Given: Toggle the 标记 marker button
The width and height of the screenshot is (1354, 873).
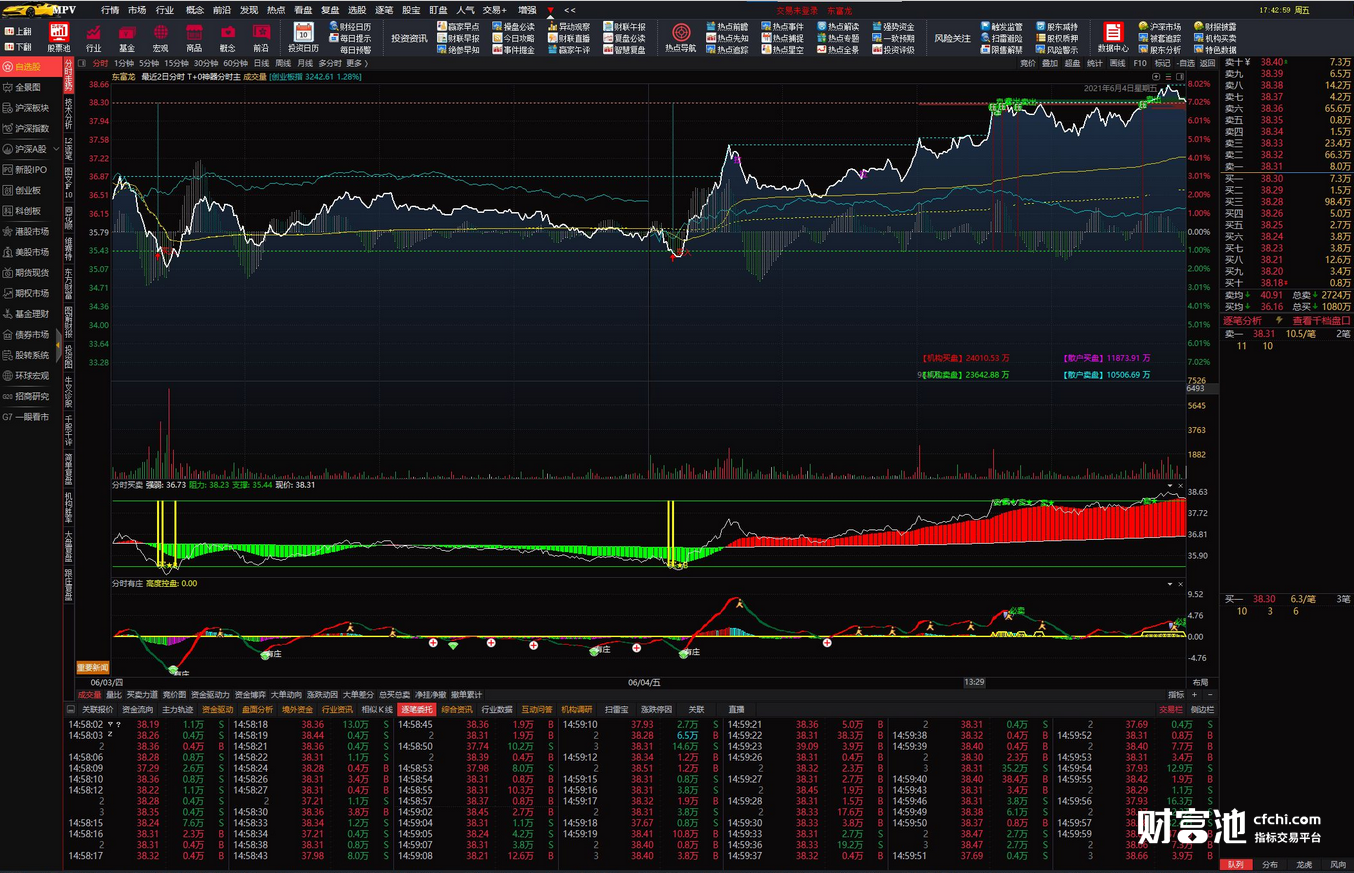Looking at the screenshot, I should tap(1162, 63).
